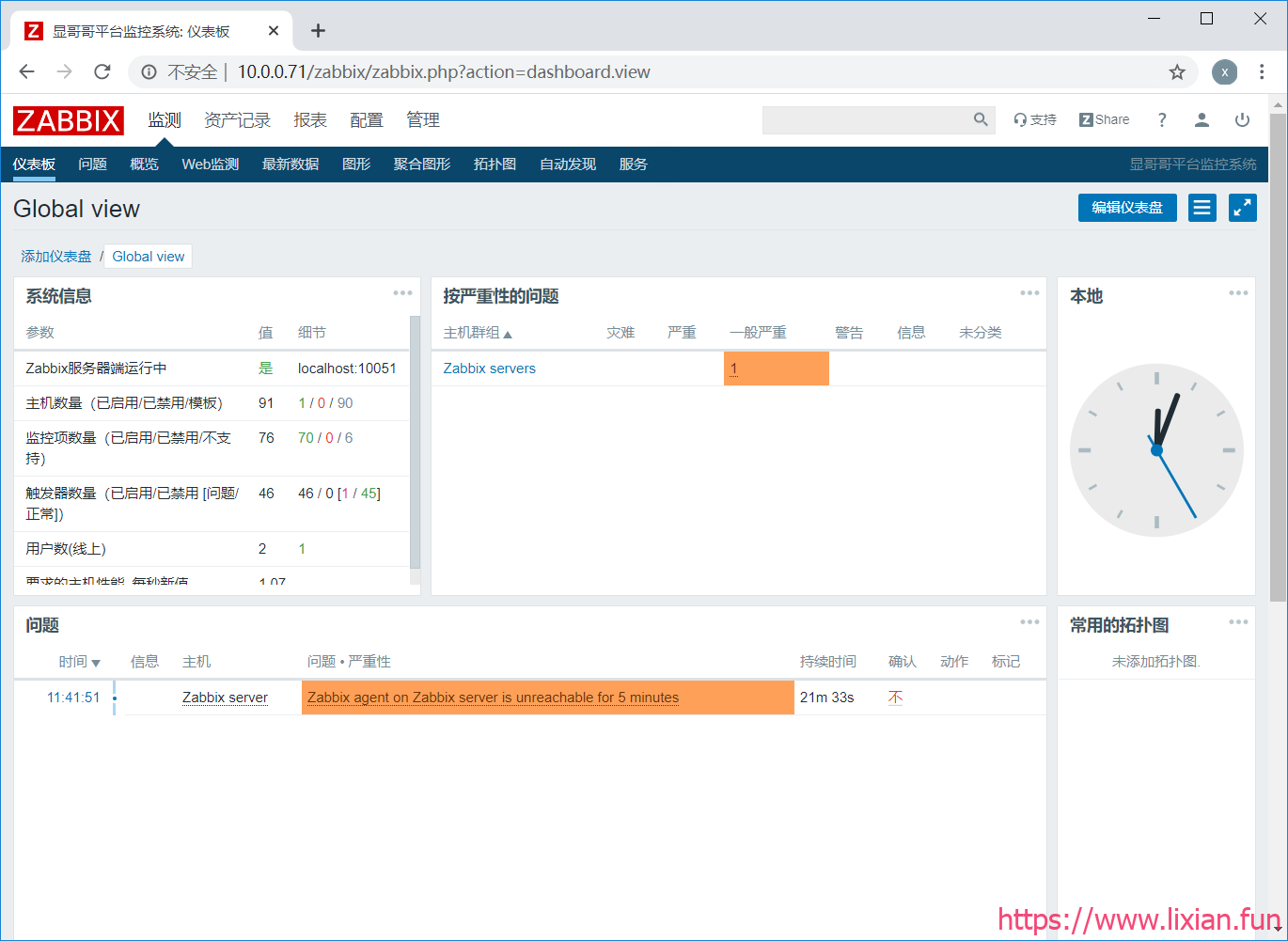
Task: Toggle fullscreen kiosk mode icon
Action: coord(1243,208)
